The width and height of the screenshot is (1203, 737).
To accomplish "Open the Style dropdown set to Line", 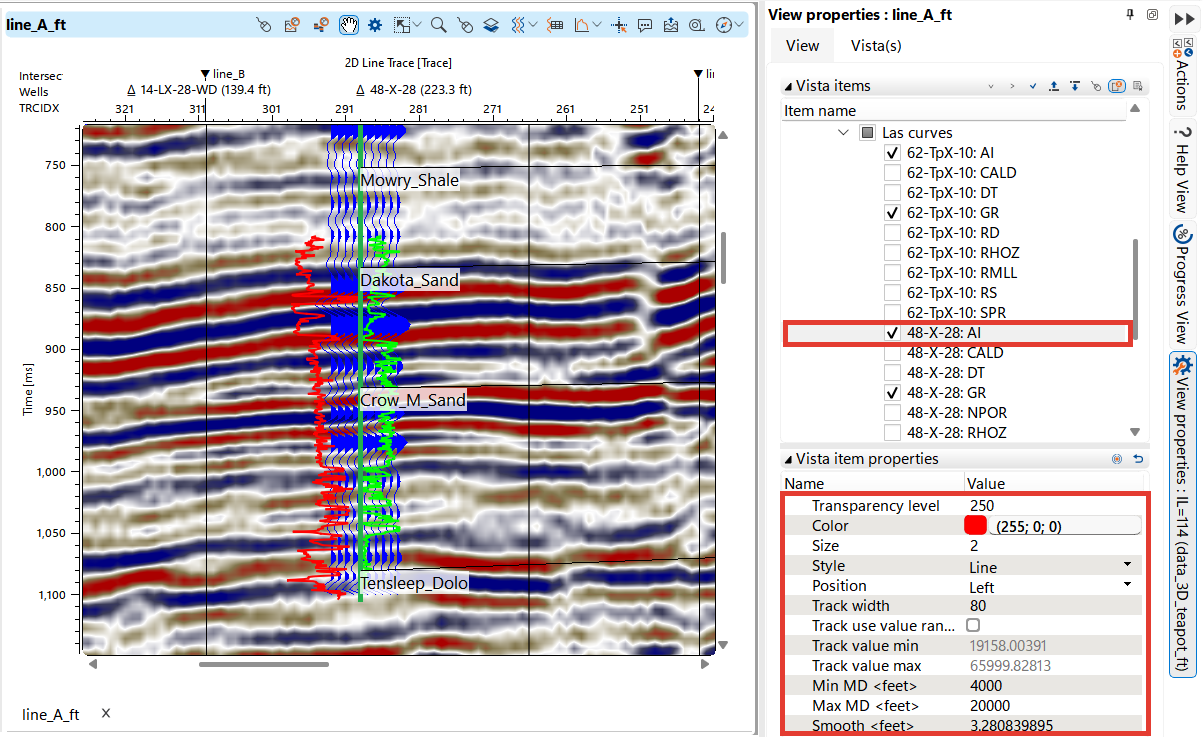I will [x=1127, y=566].
